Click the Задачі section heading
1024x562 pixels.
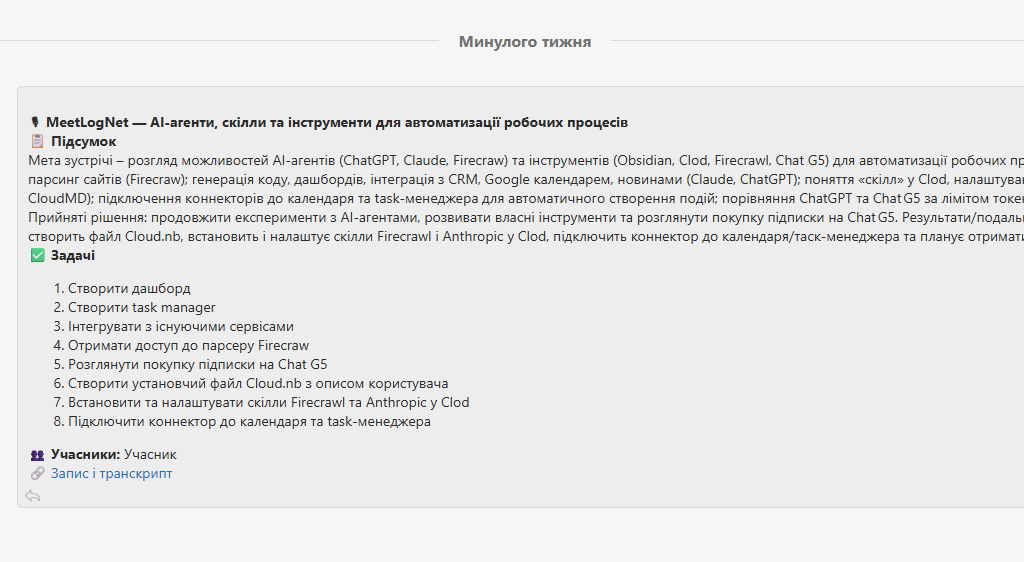click(72, 255)
